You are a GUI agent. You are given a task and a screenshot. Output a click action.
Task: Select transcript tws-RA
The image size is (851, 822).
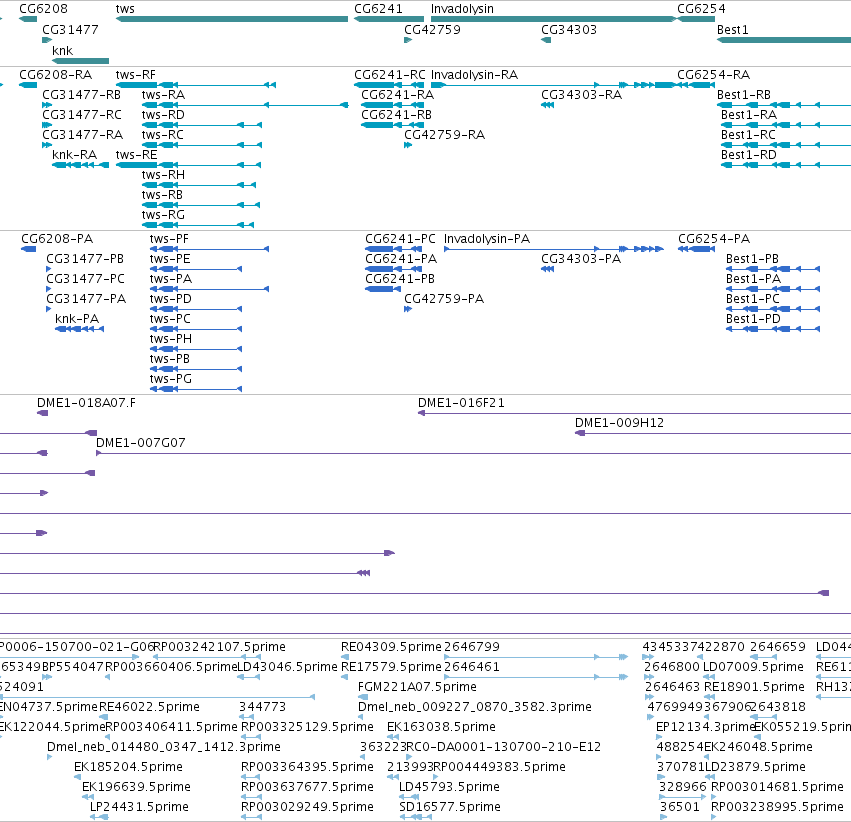tap(245, 105)
